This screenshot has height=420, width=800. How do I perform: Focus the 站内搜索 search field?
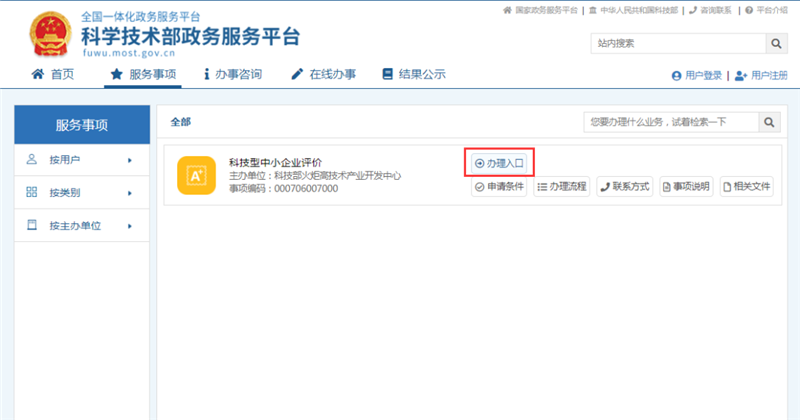point(677,44)
